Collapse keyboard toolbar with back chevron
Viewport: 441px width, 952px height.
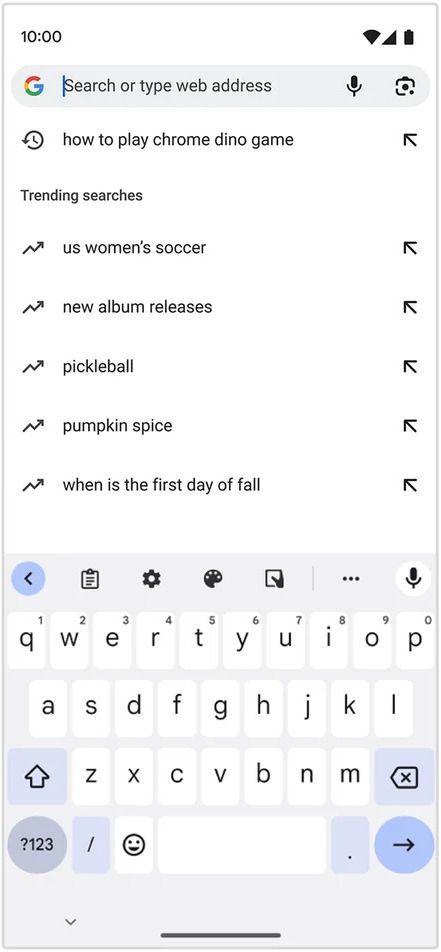tap(28, 578)
